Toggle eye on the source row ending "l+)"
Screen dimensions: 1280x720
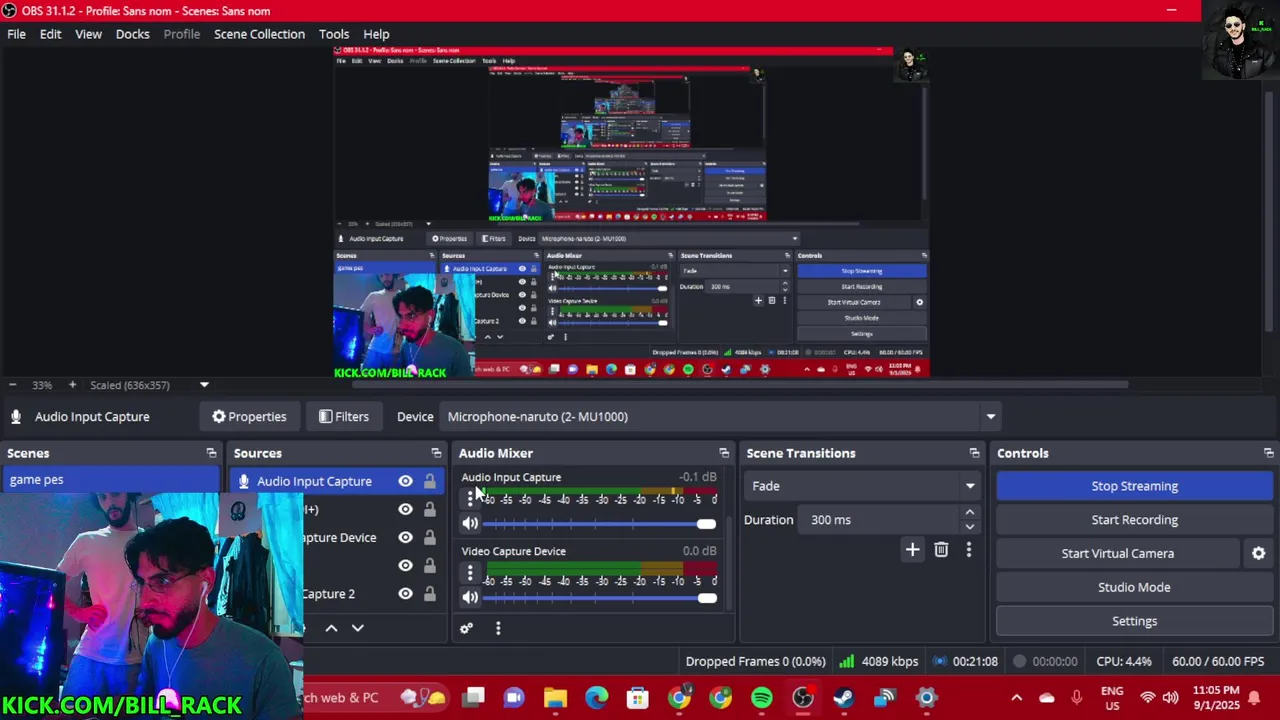[405, 509]
